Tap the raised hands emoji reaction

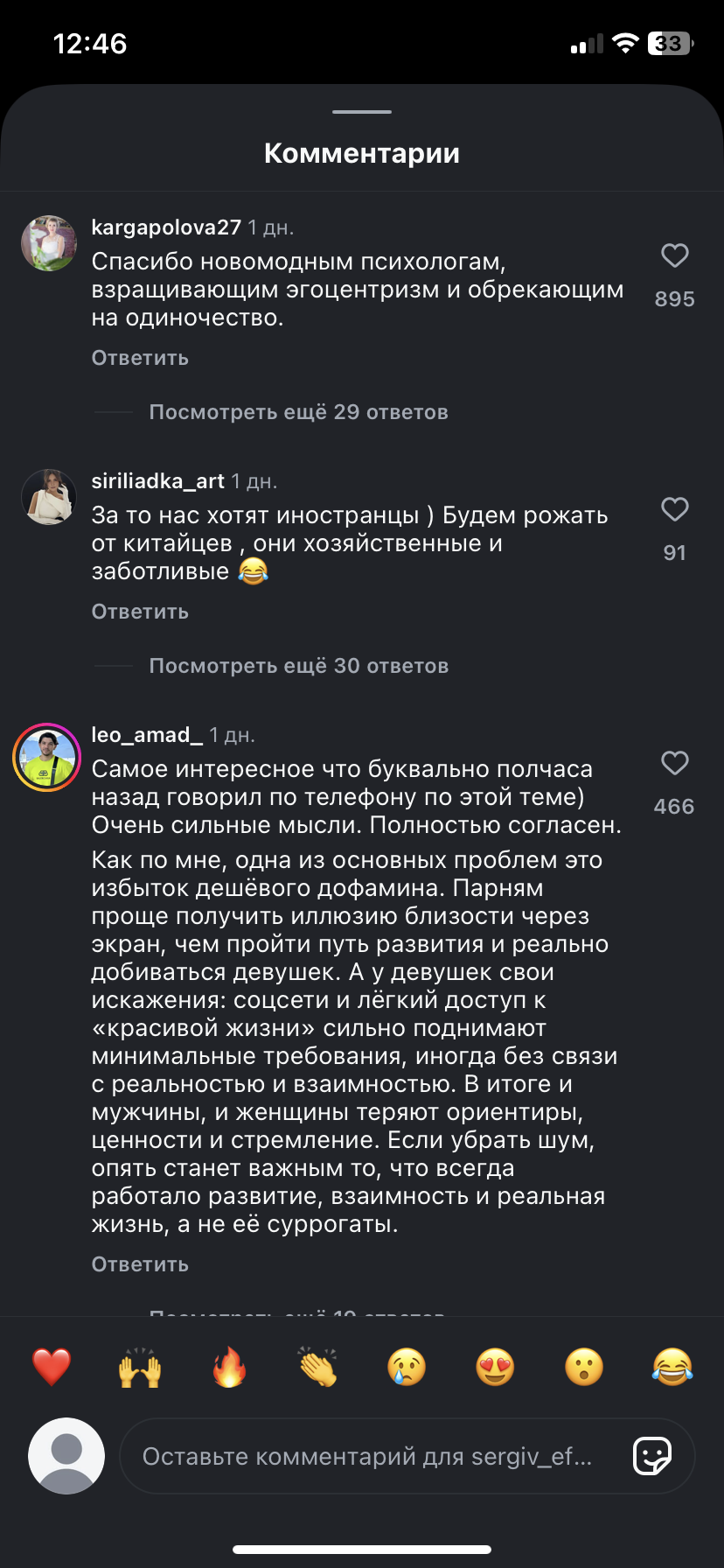click(x=140, y=1367)
